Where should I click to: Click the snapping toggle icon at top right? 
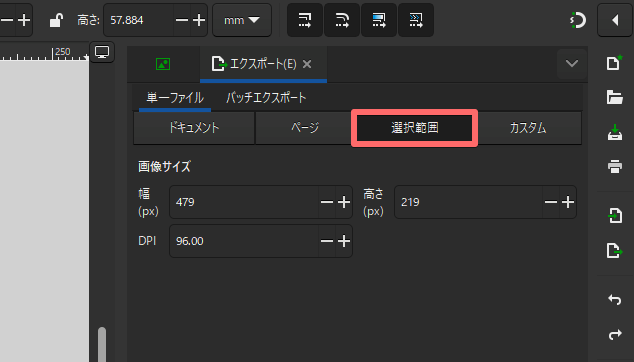(578, 20)
